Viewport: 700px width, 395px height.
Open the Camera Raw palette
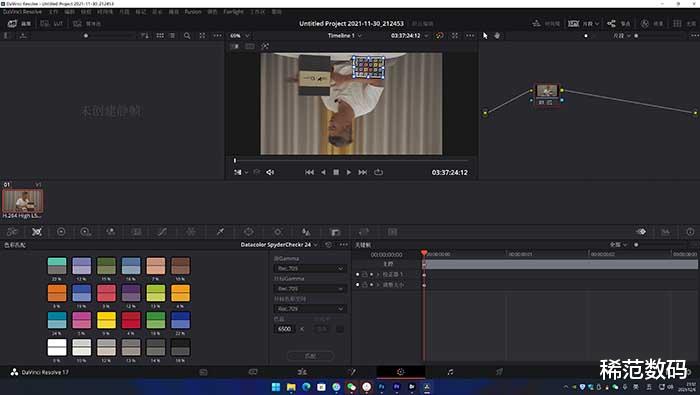pos(12,232)
